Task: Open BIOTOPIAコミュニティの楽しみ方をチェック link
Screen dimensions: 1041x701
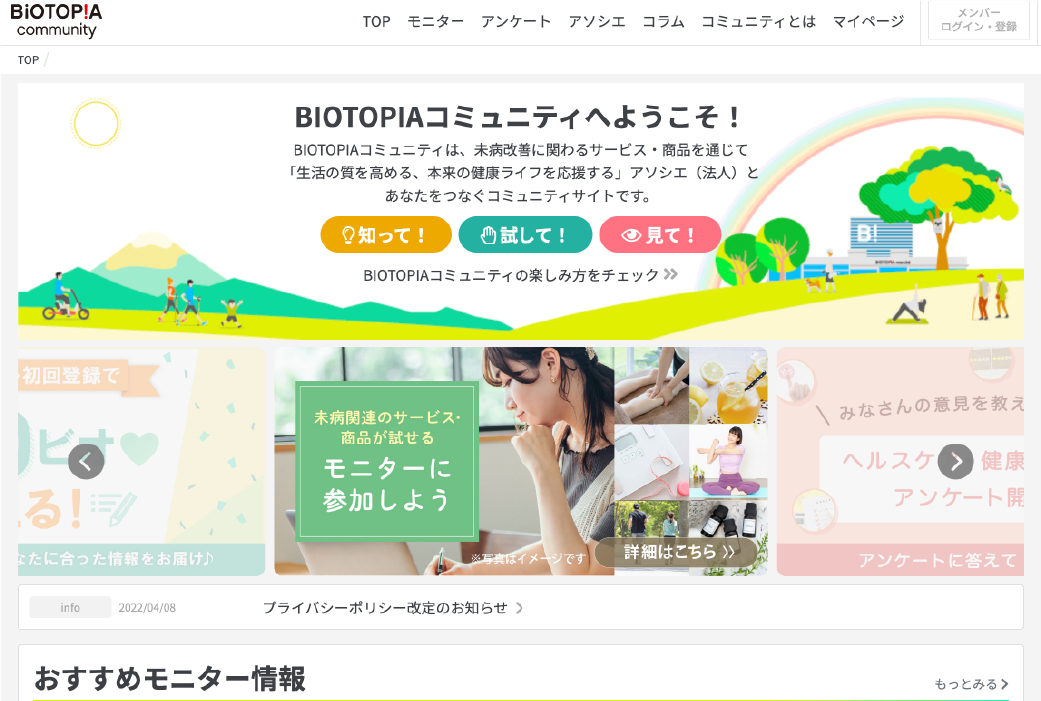Action: (520, 275)
